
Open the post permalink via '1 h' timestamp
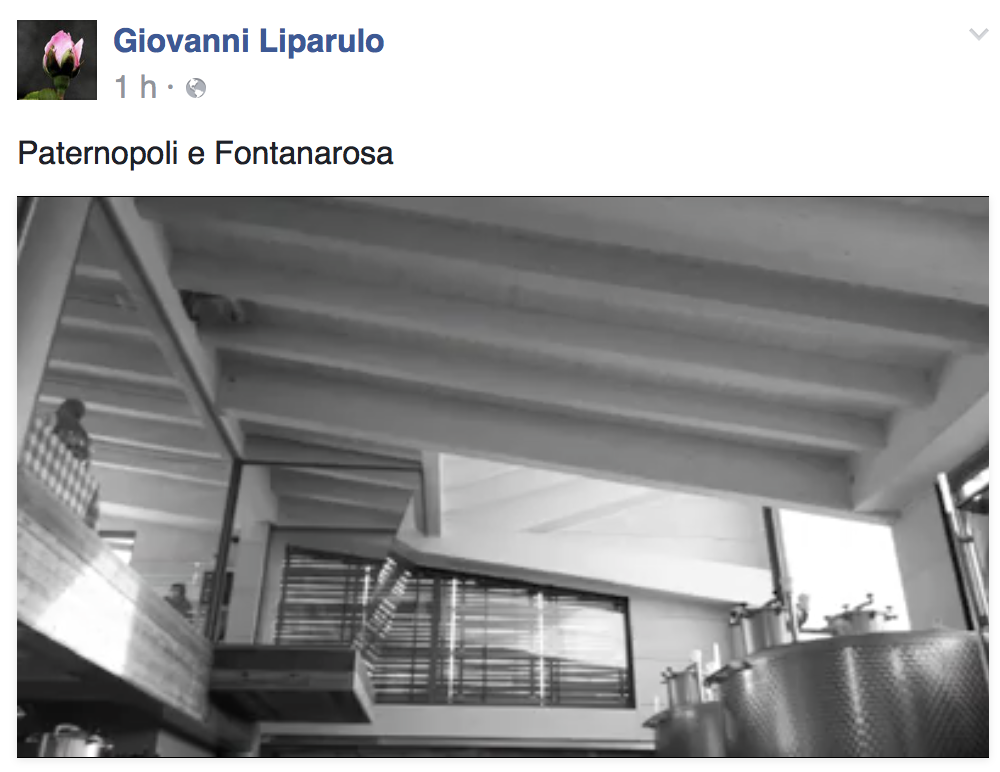pyautogui.click(x=135, y=87)
